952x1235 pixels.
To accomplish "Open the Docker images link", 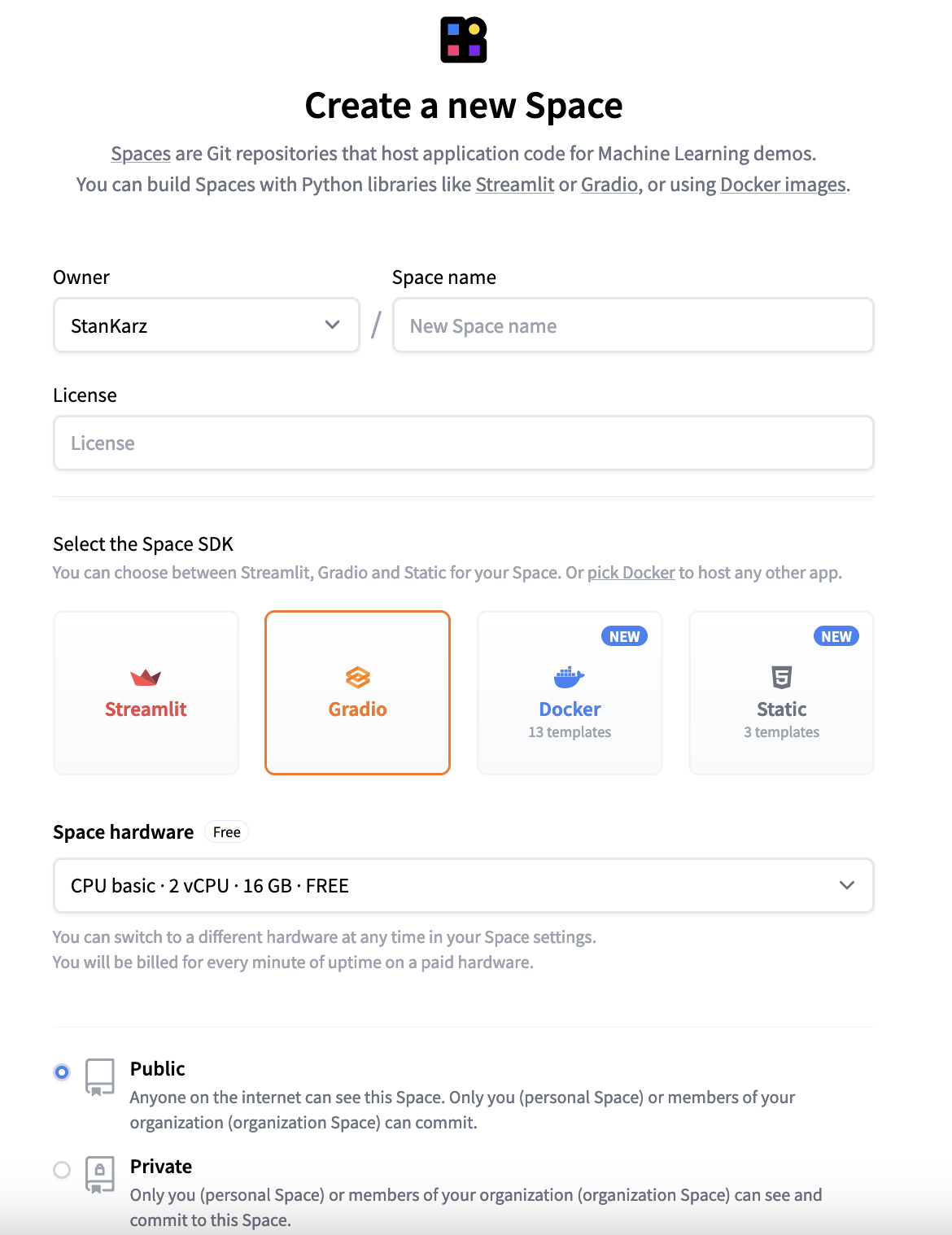I will pyautogui.click(x=784, y=185).
